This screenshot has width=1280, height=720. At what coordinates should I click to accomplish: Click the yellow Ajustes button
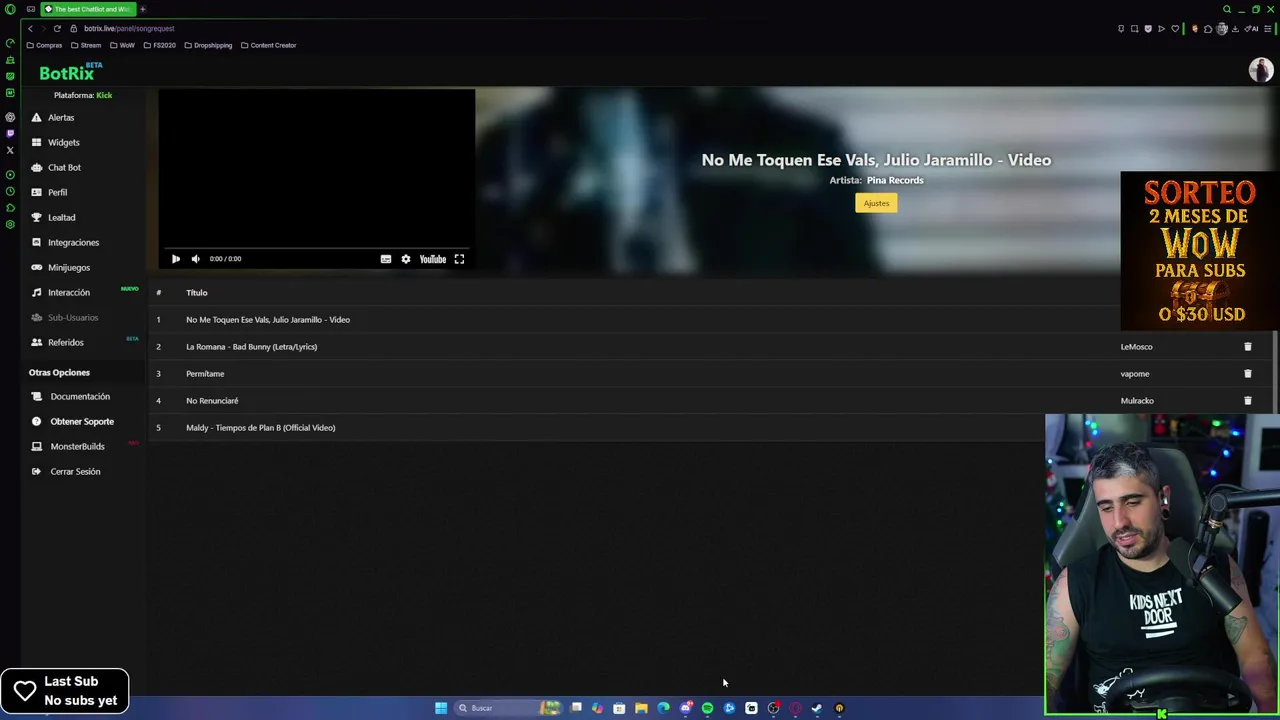coord(876,203)
